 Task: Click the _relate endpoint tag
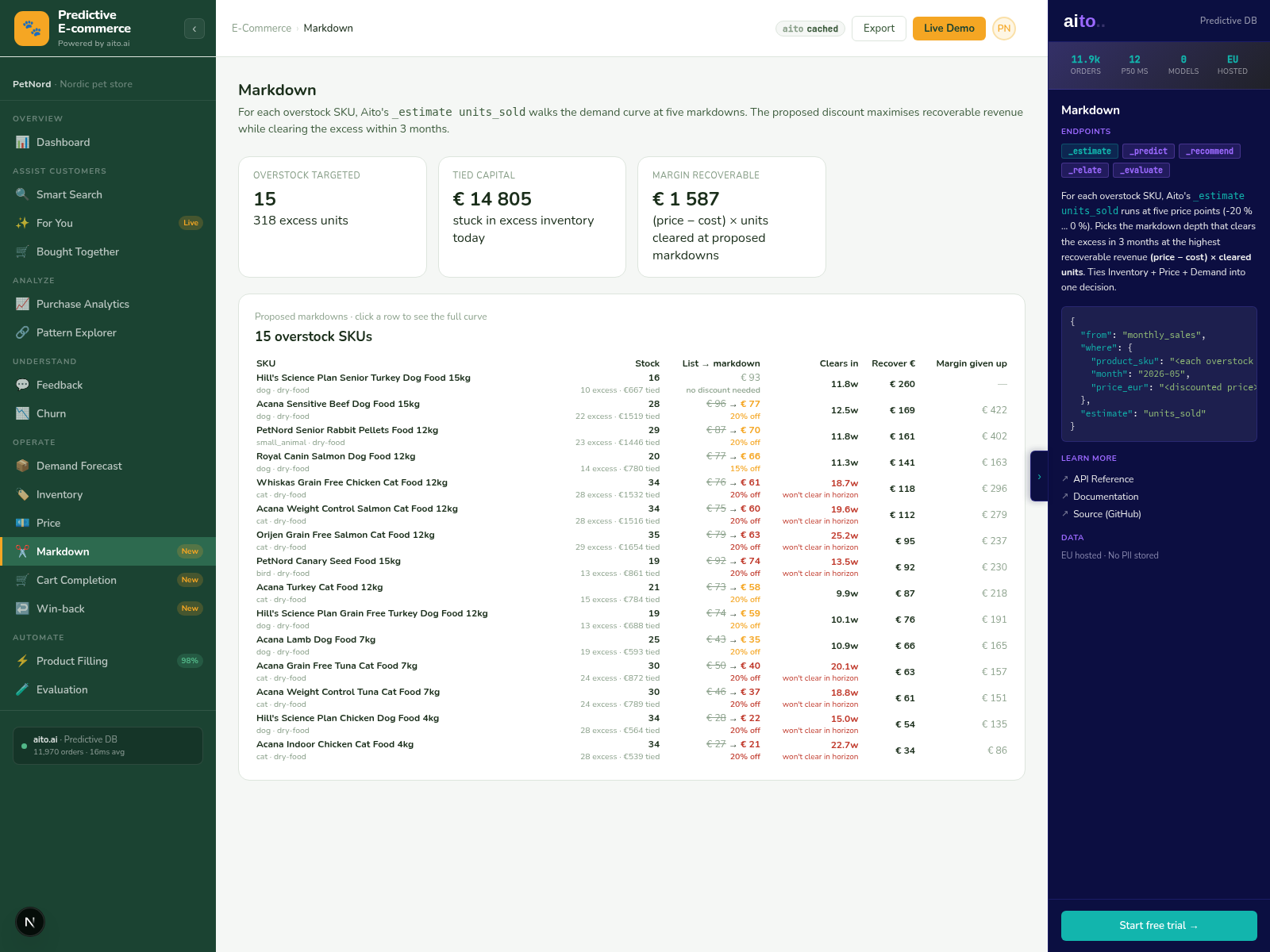tap(1085, 170)
